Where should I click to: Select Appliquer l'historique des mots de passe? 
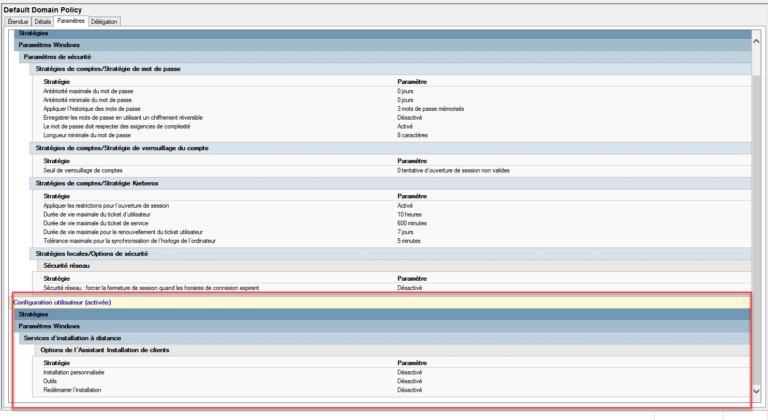pos(392,109)
